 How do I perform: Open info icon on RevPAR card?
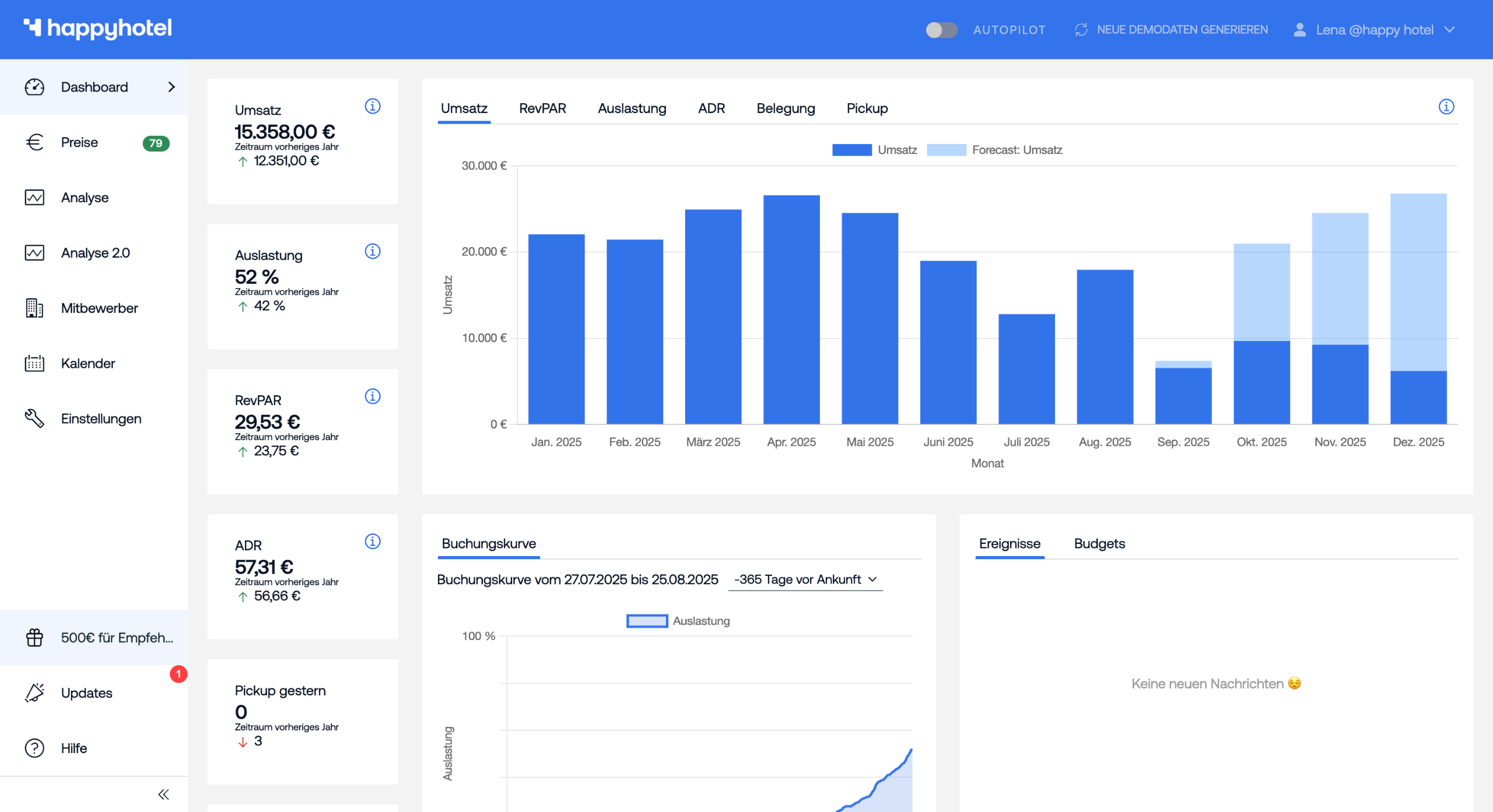372,396
